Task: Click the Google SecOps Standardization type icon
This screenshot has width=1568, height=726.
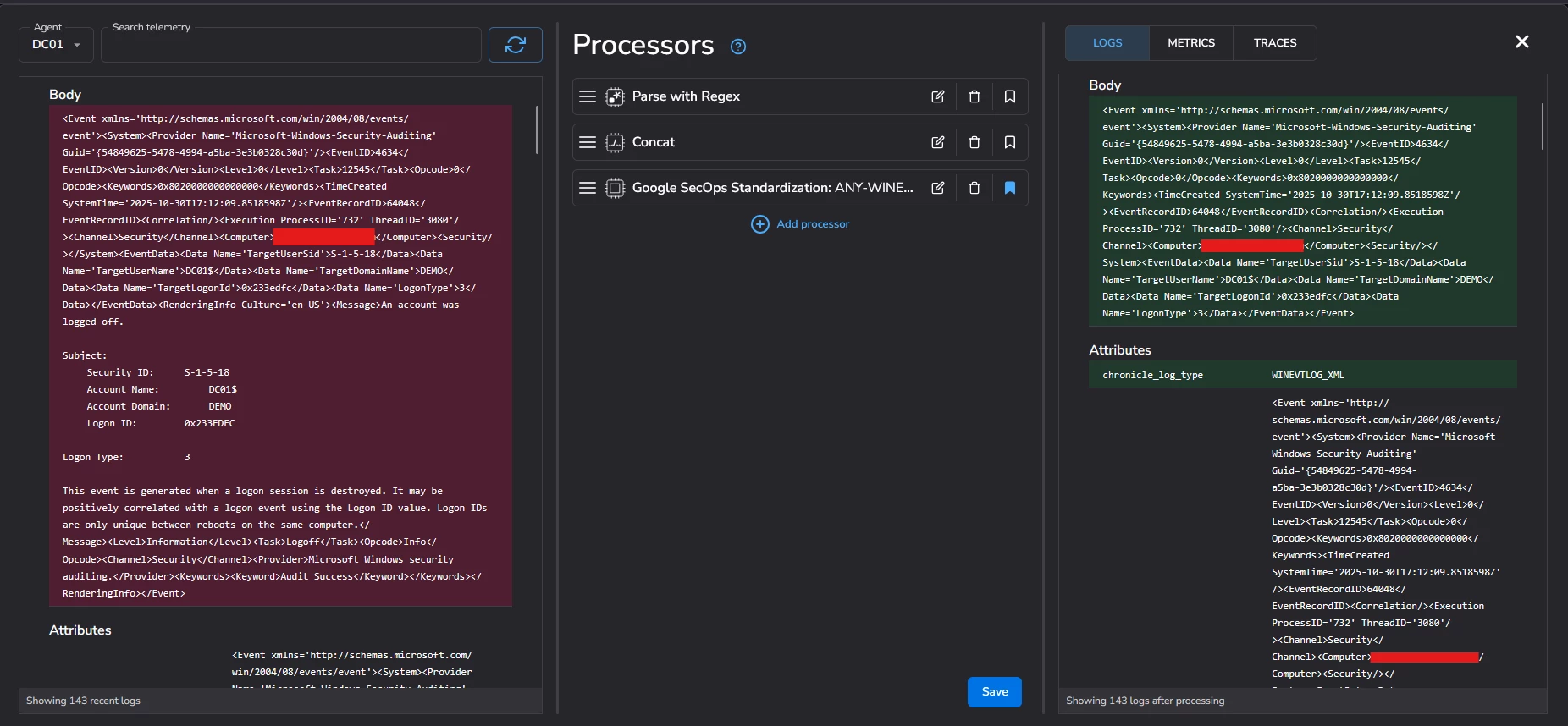Action: (x=615, y=188)
